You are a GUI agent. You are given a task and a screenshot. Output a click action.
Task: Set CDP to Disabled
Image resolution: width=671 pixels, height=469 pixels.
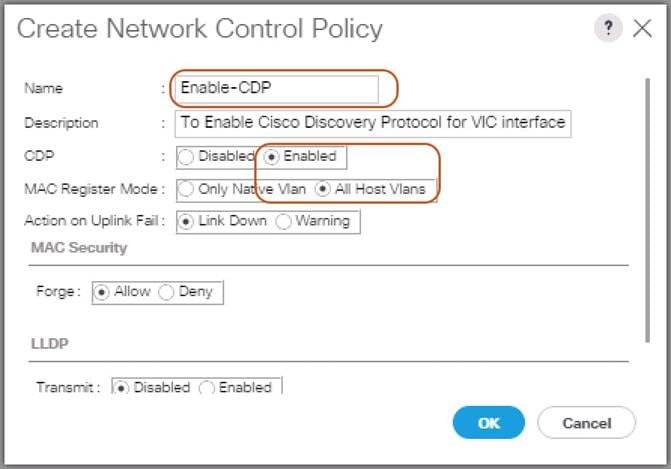(x=186, y=156)
